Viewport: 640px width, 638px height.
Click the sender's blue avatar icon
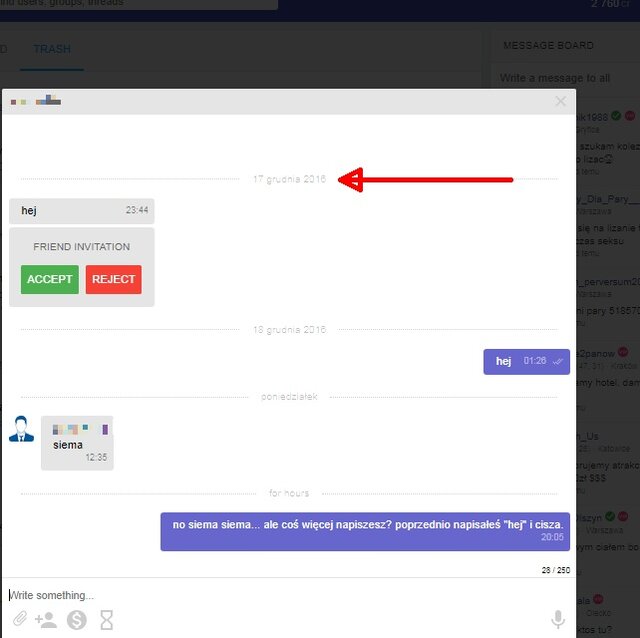coord(21,429)
